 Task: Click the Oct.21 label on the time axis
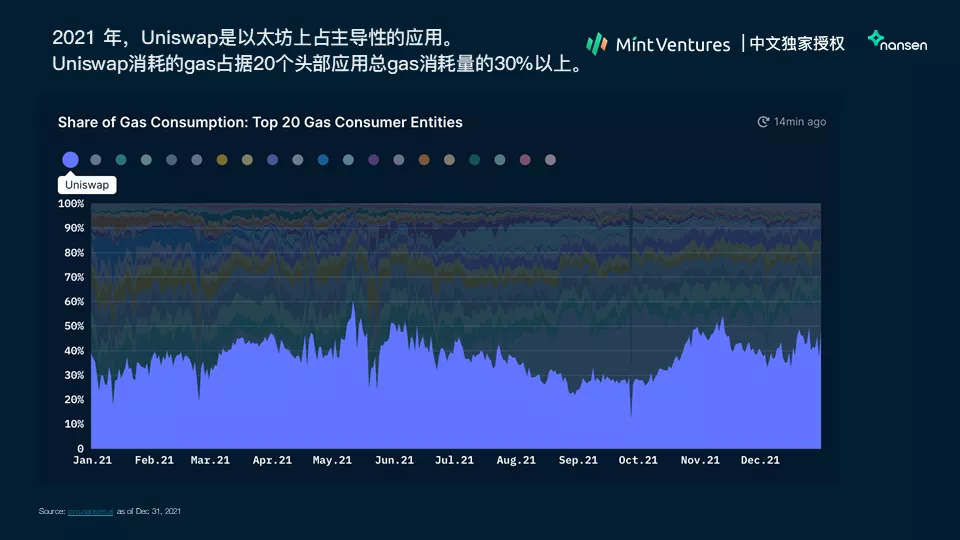pos(638,460)
